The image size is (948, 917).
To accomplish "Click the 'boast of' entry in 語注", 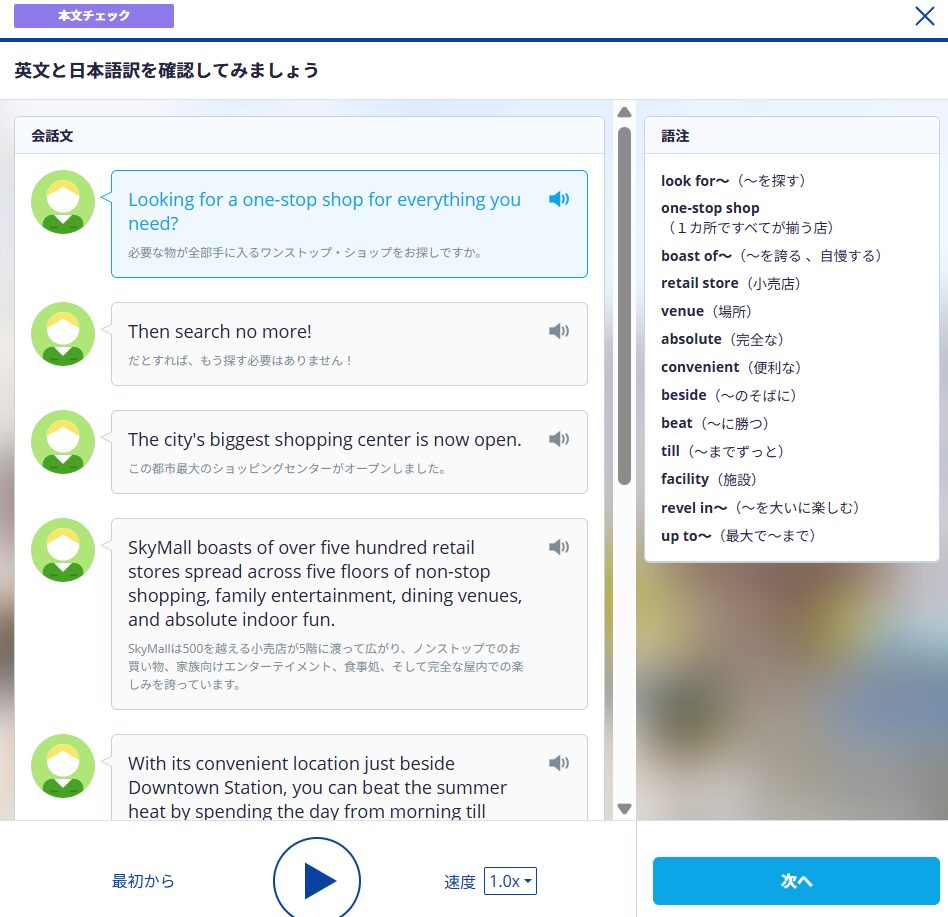I will [697, 256].
